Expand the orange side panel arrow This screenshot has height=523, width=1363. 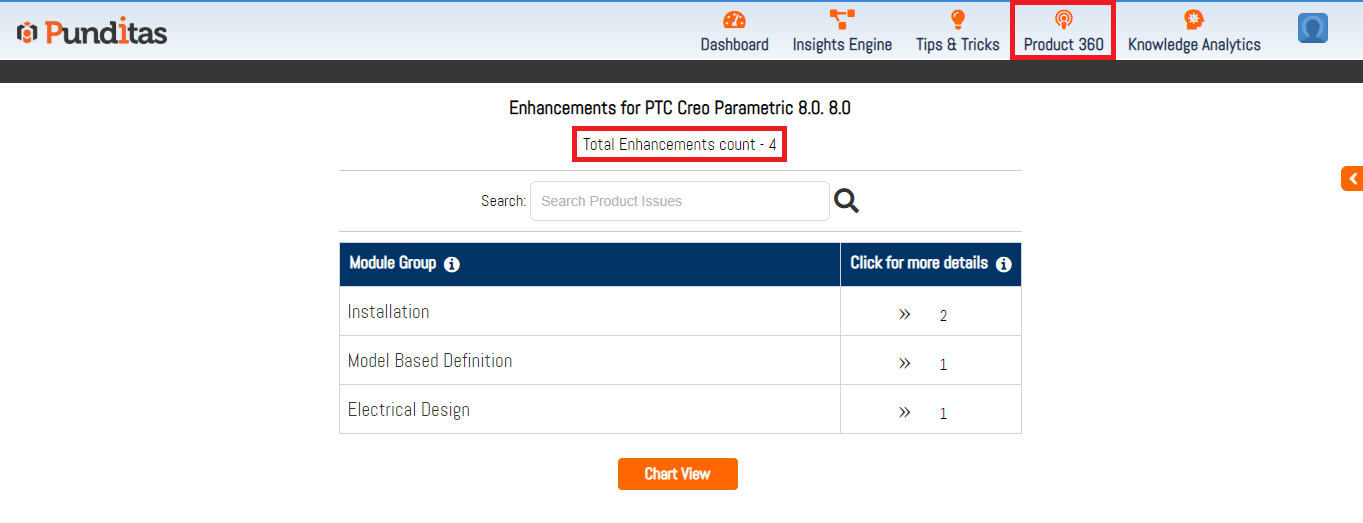1352,179
